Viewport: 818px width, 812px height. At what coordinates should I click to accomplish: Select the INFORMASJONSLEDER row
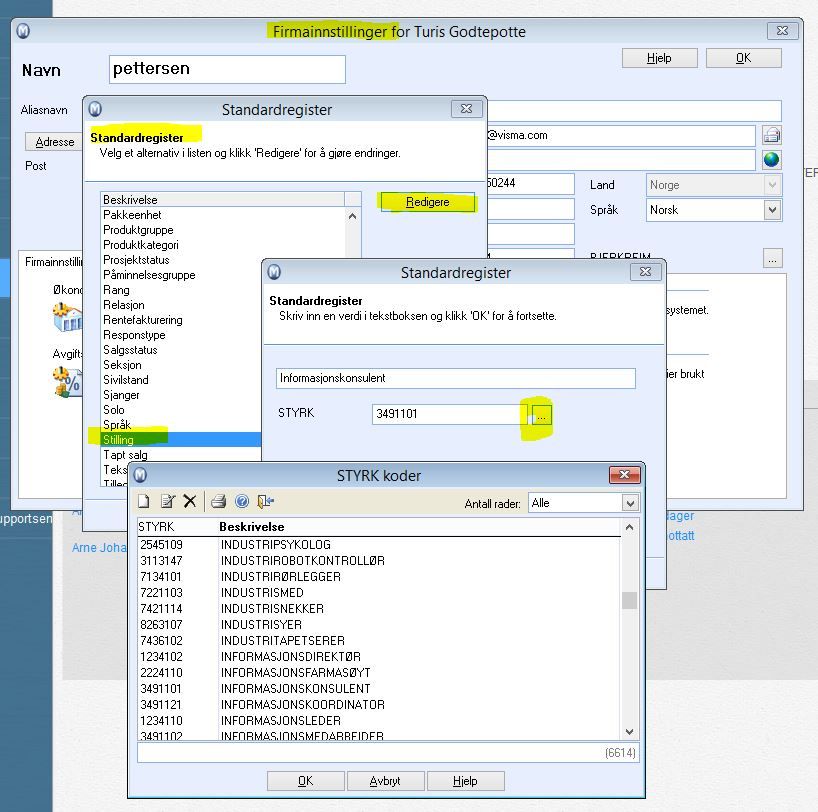pyautogui.click(x=379, y=721)
